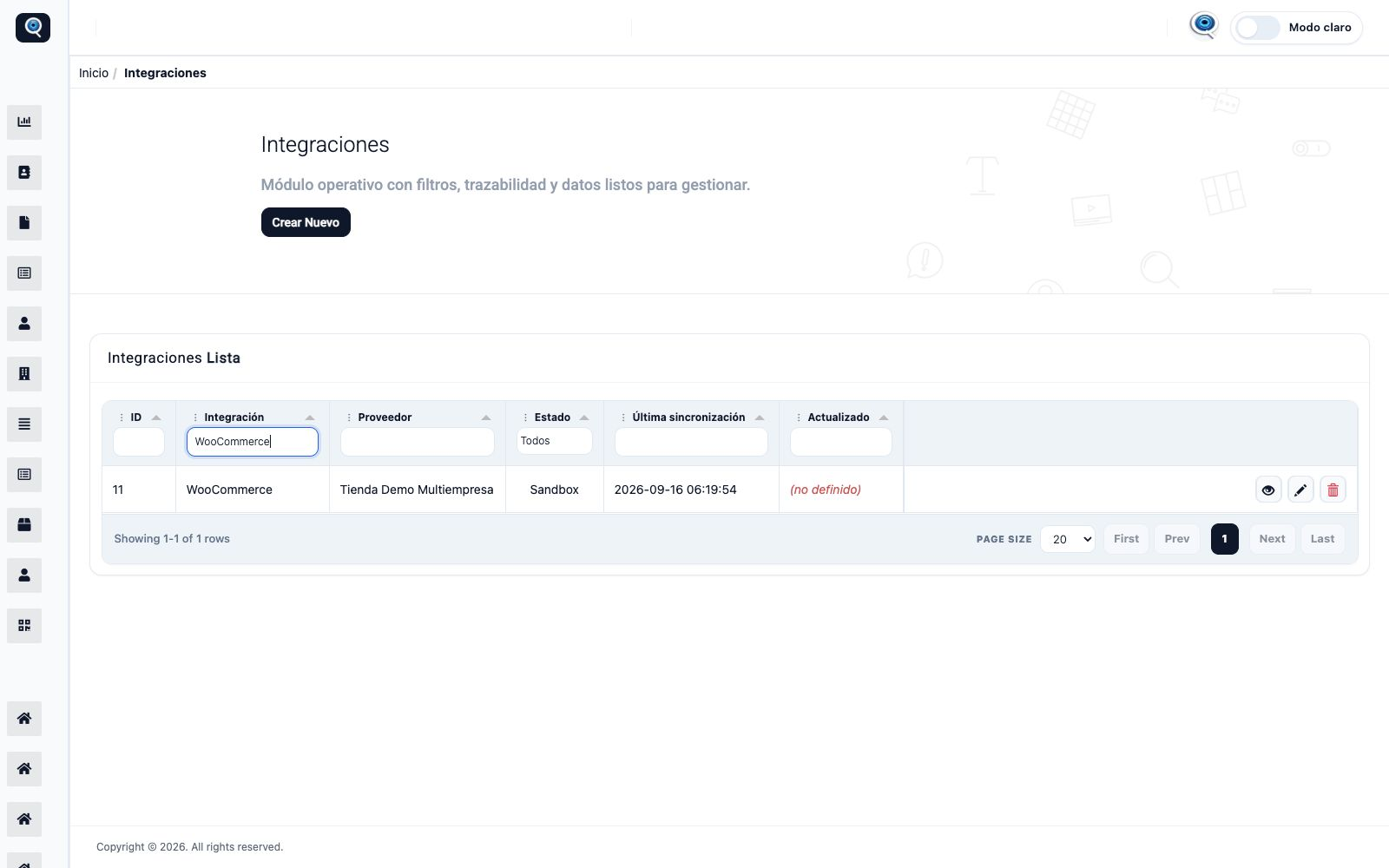This screenshot has height=868, width=1389.
Task: Click the Next pagination button
Action: coord(1273,539)
